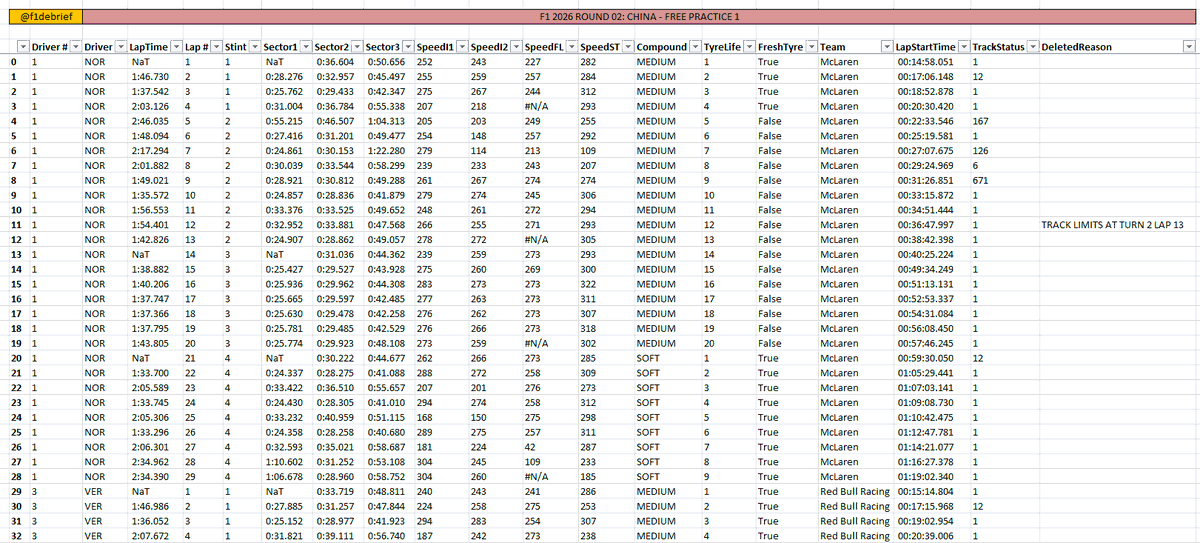The width and height of the screenshot is (1200, 543).
Task: Select Sector3 value 1:04.313
Action: pyautogui.click(x=386, y=122)
